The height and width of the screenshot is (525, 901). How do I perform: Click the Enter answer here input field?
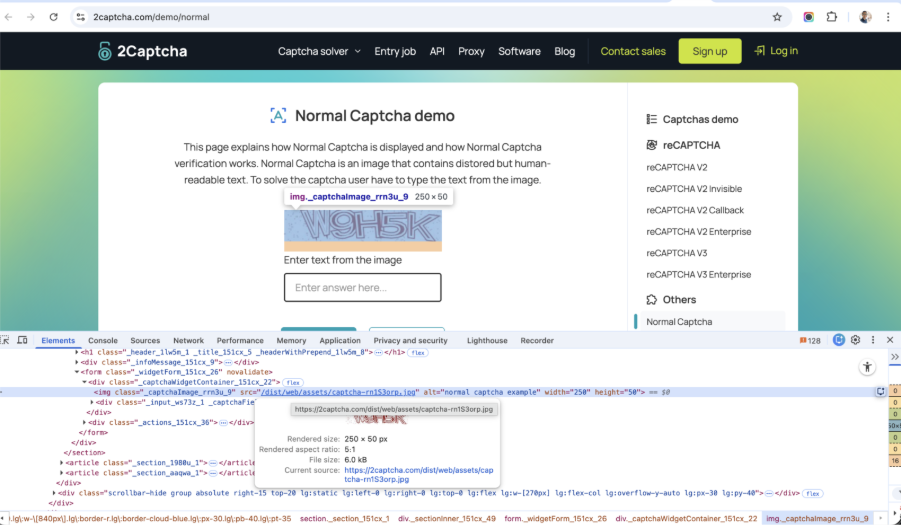[x=363, y=287]
